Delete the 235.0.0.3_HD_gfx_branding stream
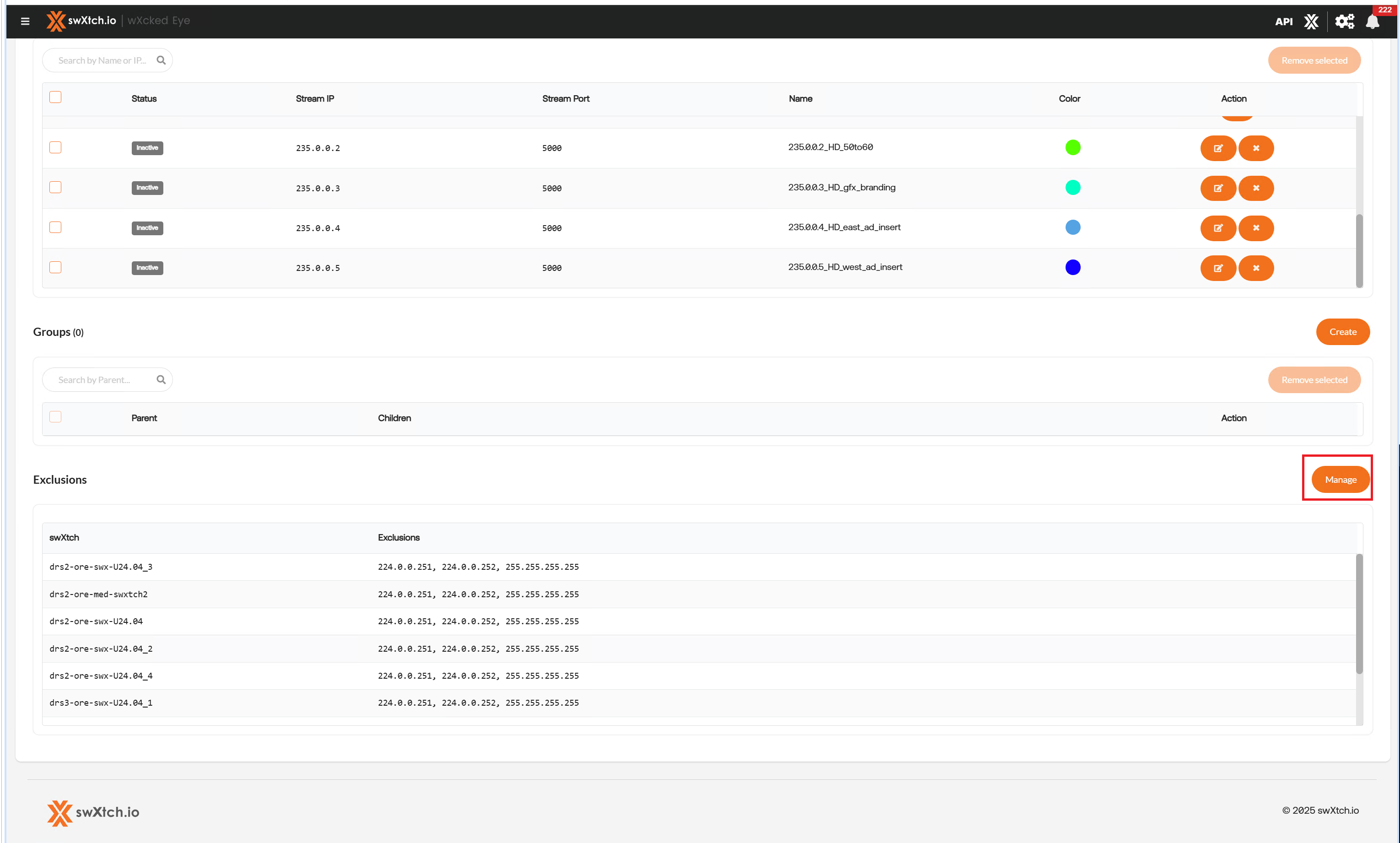 point(1256,188)
